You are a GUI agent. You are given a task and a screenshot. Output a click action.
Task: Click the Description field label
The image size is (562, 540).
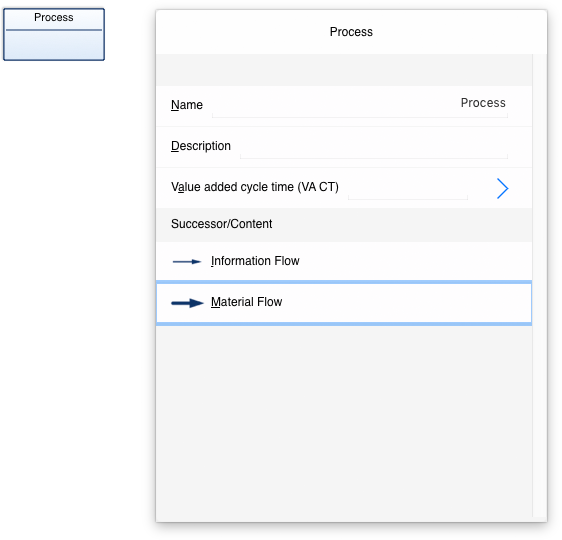pyautogui.click(x=201, y=146)
